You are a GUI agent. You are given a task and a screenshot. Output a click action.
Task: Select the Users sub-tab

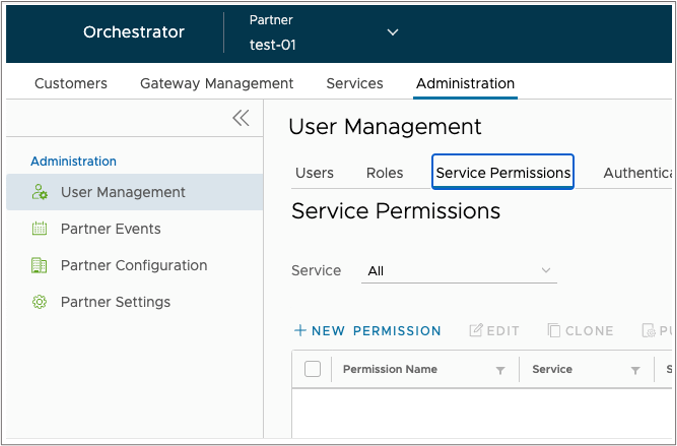point(314,173)
